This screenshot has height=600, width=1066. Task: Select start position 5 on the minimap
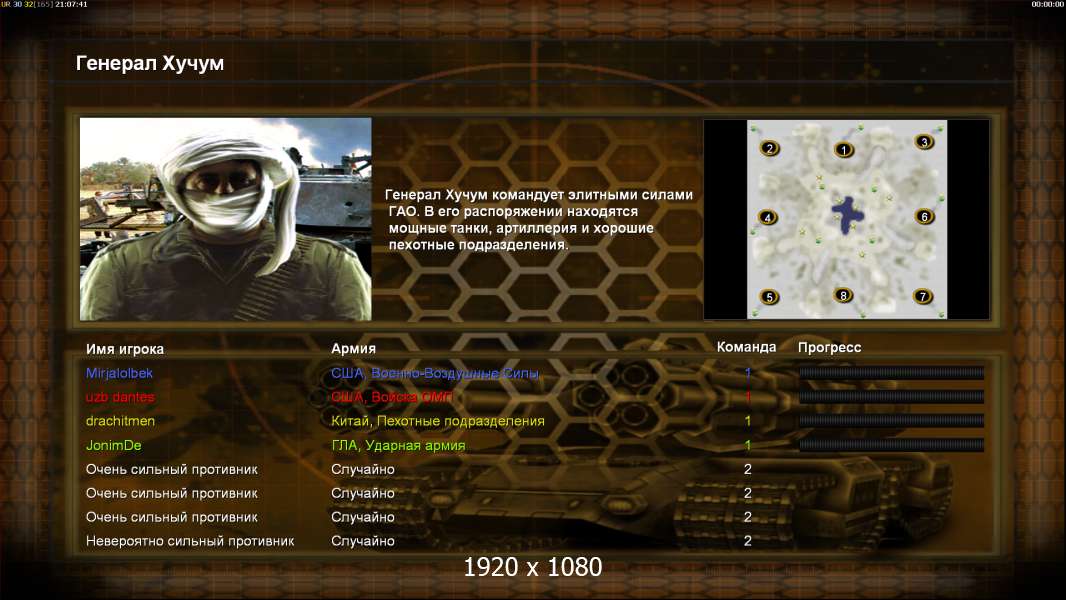[x=770, y=297]
